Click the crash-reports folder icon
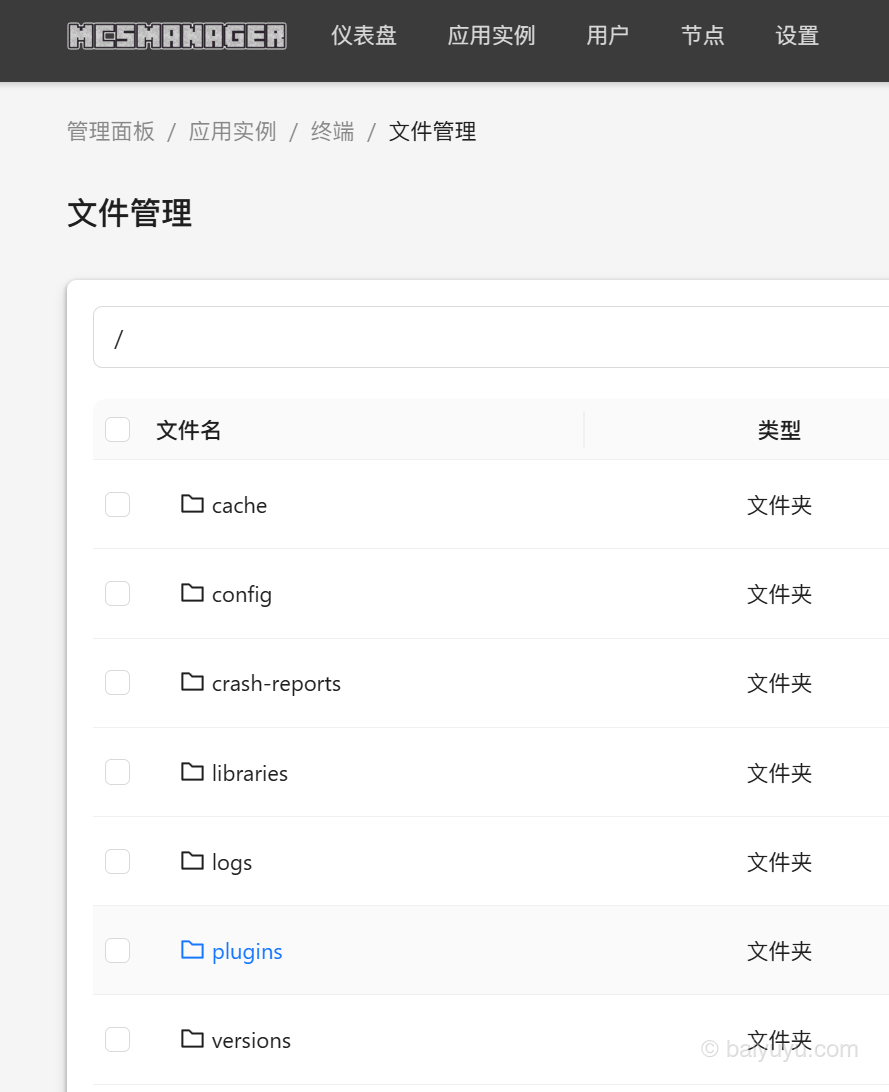The width and height of the screenshot is (889, 1092). coord(191,682)
